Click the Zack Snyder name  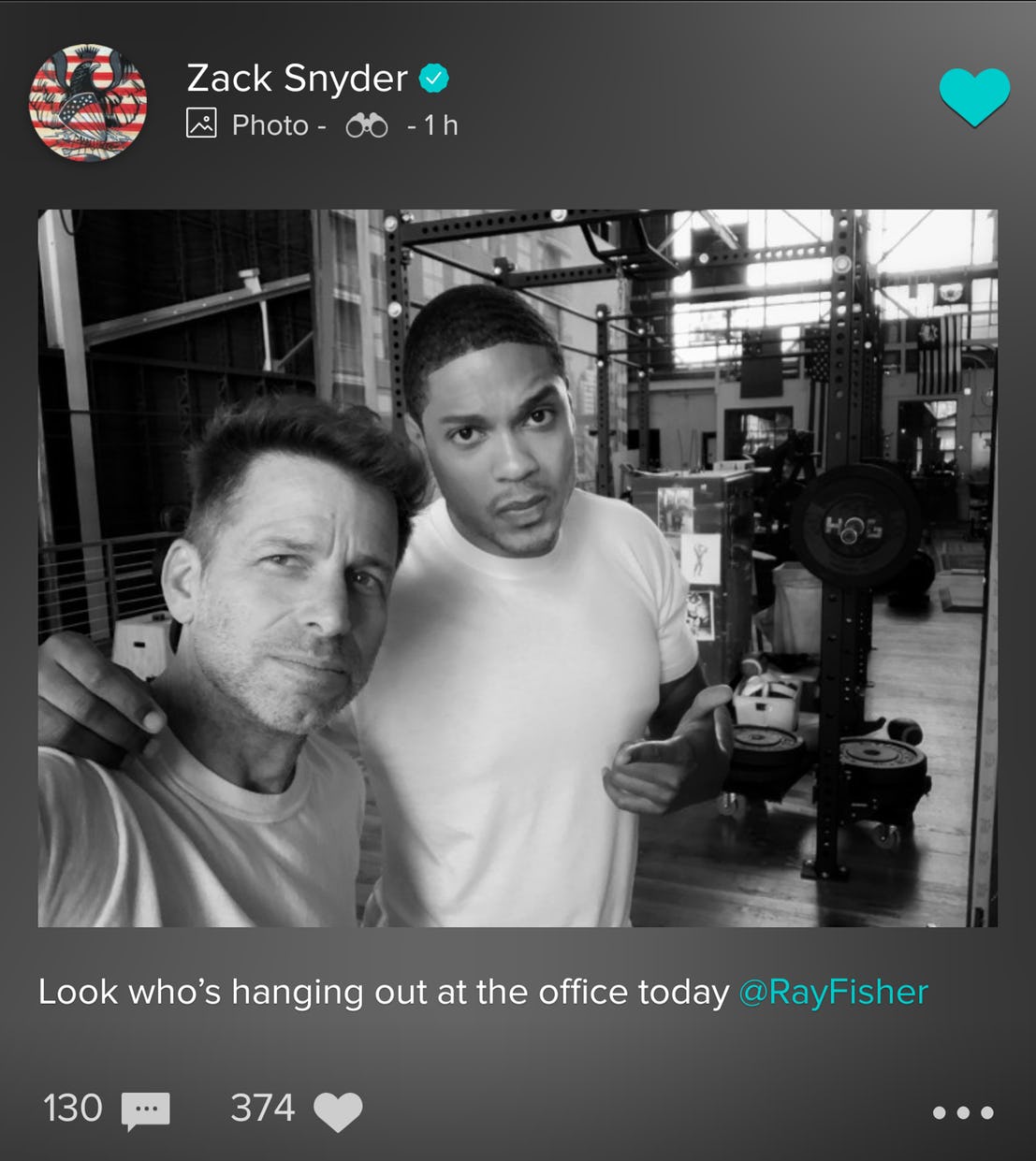[298, 79]
